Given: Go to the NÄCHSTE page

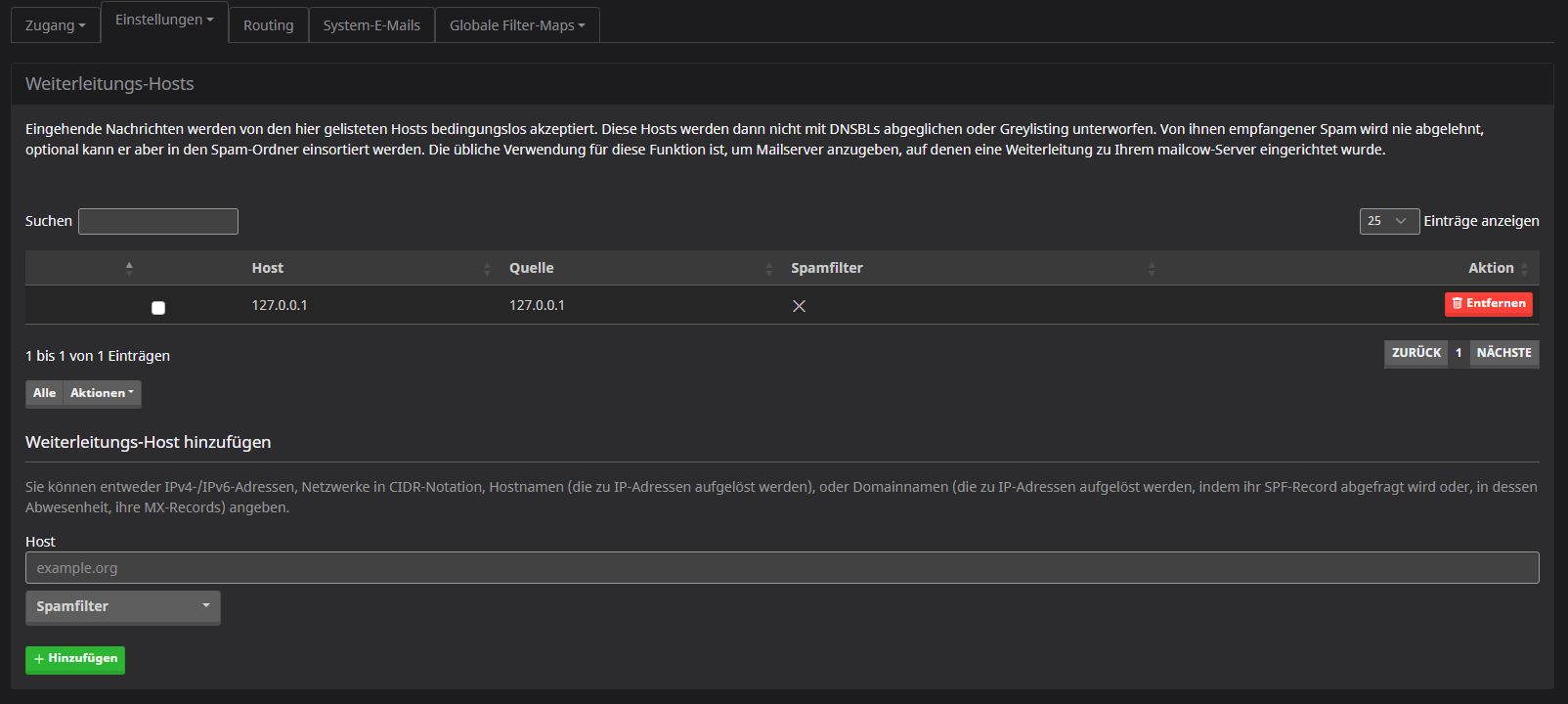Looking at the screenshot, I should [x=1503, y=353].
